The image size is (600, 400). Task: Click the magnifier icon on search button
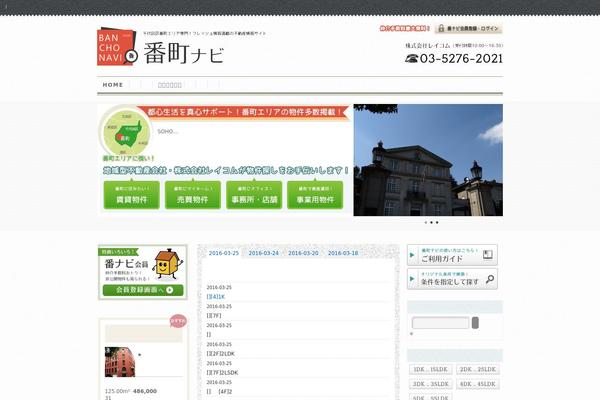click(489, 280)
